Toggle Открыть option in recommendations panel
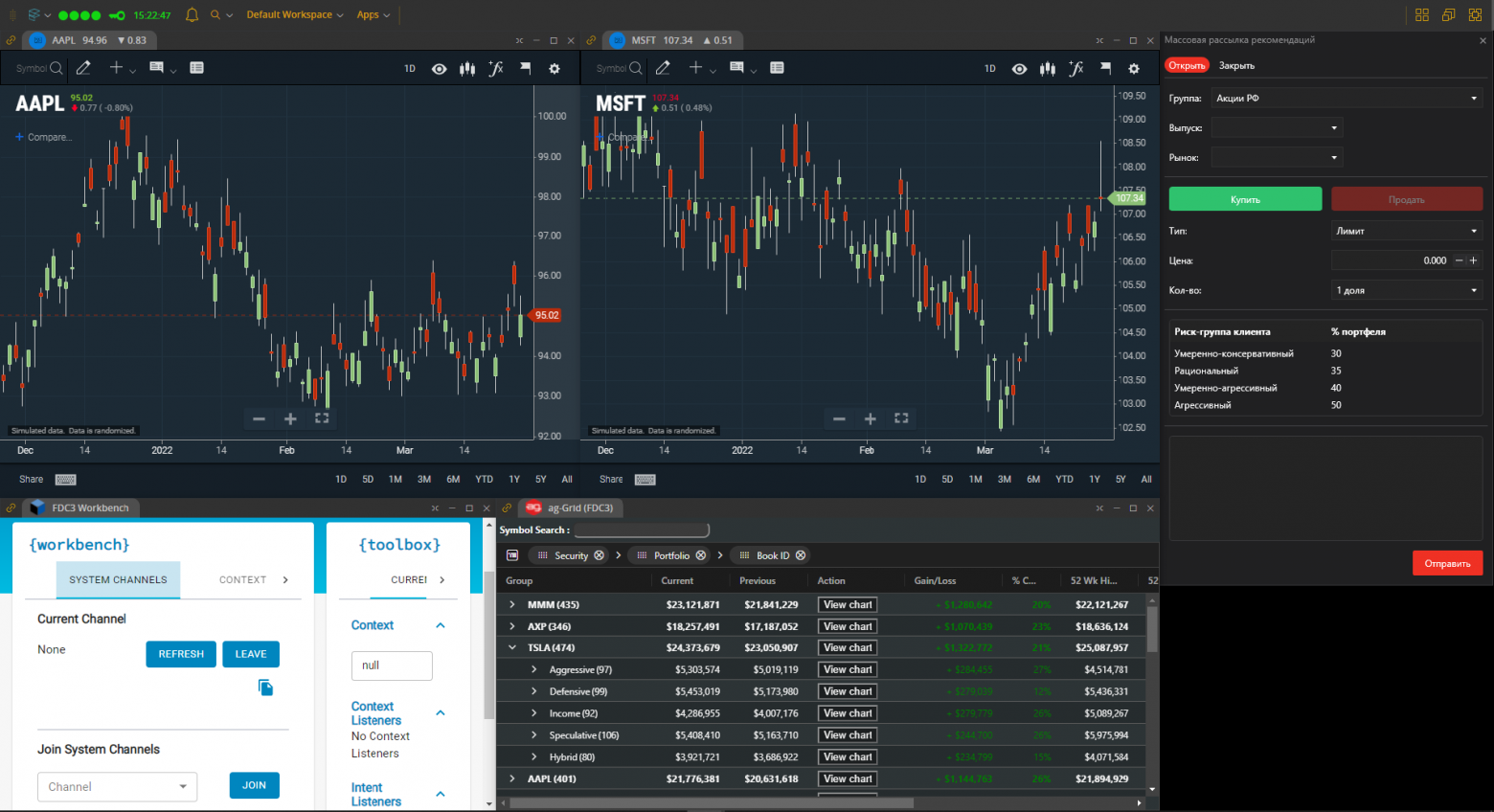 1187,65
